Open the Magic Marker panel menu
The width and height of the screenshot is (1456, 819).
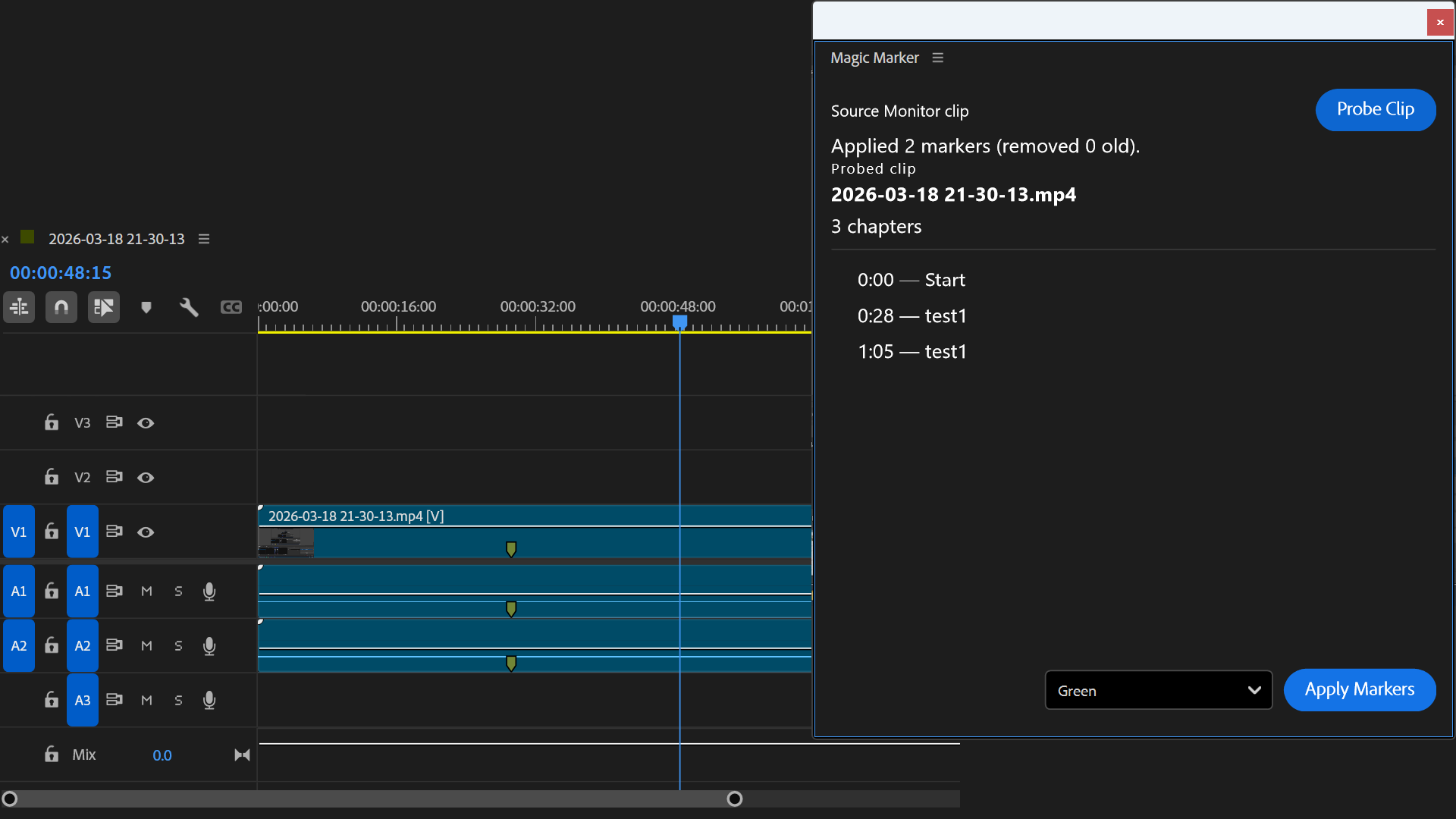938,58
